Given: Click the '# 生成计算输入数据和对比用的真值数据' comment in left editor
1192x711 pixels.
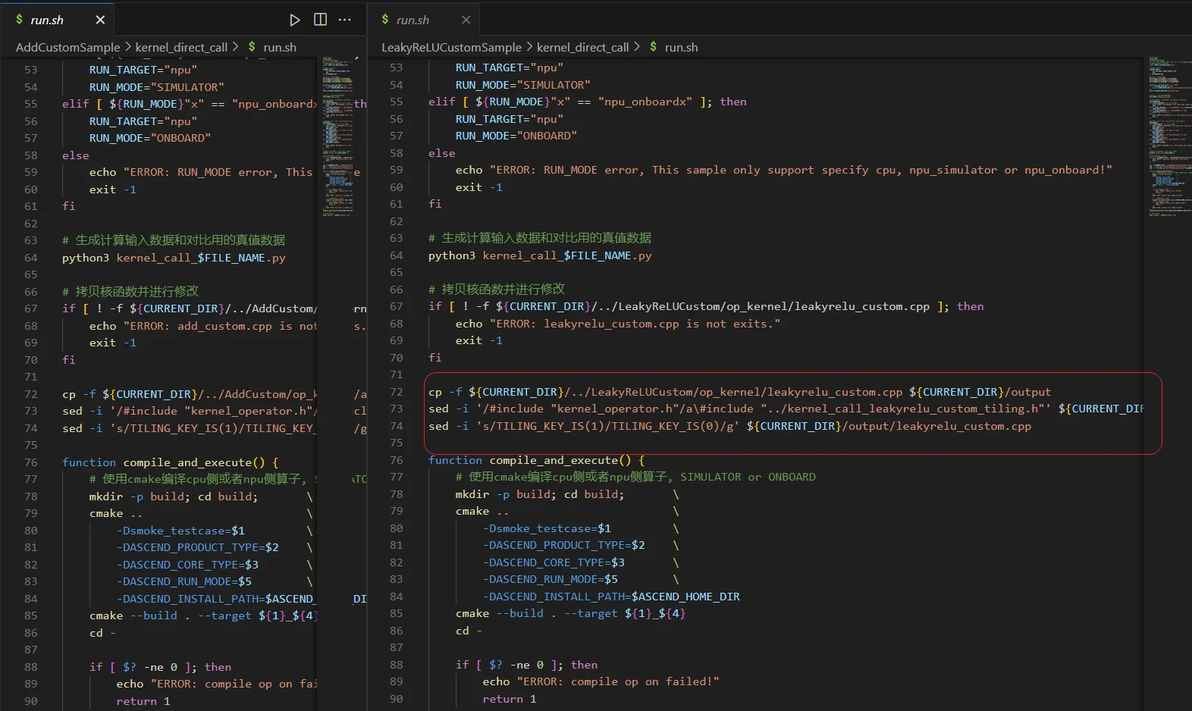Looking at the screenshot, I should click(173, 240).
